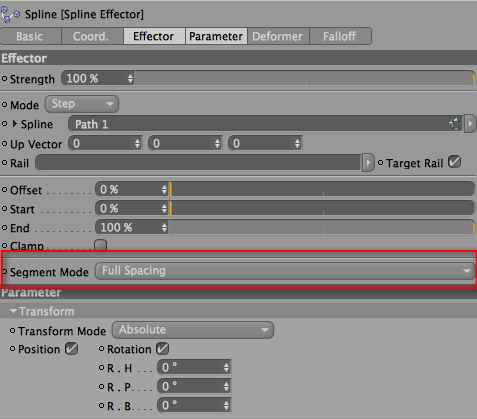Image resolution: width=477 pixels, height=419 pixels.
Task: Open the Segment Mode Full Spacing dropdown
Action: pyautogui.click(x=285, y=271)
